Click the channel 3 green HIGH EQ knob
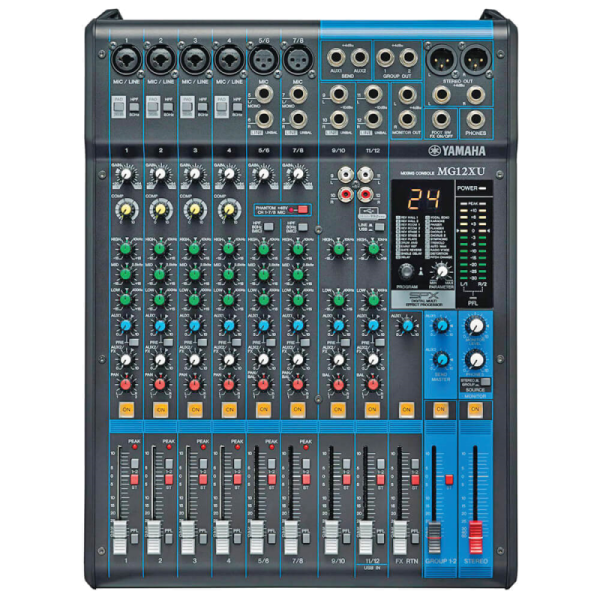Image resolution: width=600 pixels, height=600 pixels. (194, 249)
